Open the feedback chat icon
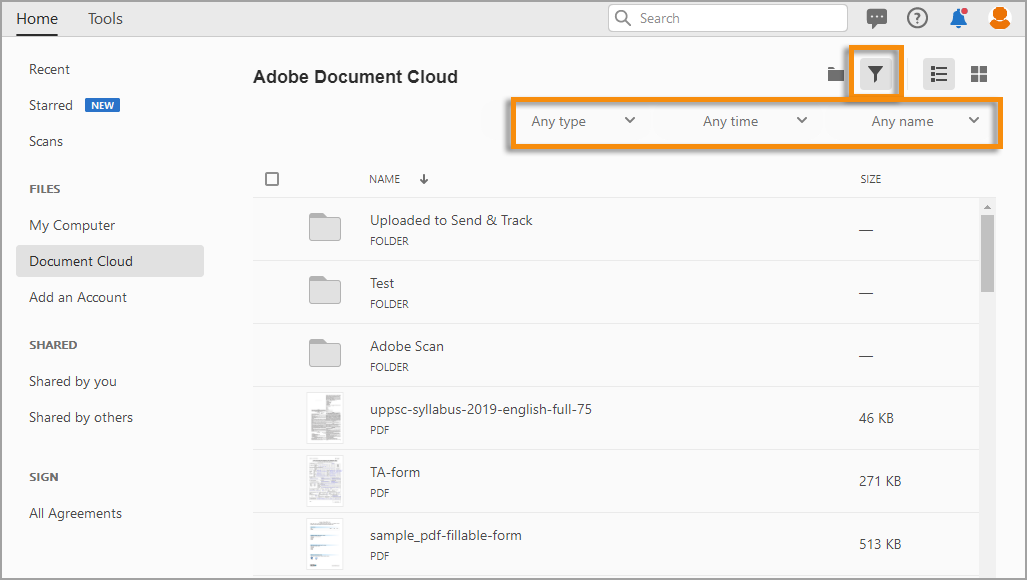The width and height of the screenshot is (1027, 580). click(x=877, y=17)
